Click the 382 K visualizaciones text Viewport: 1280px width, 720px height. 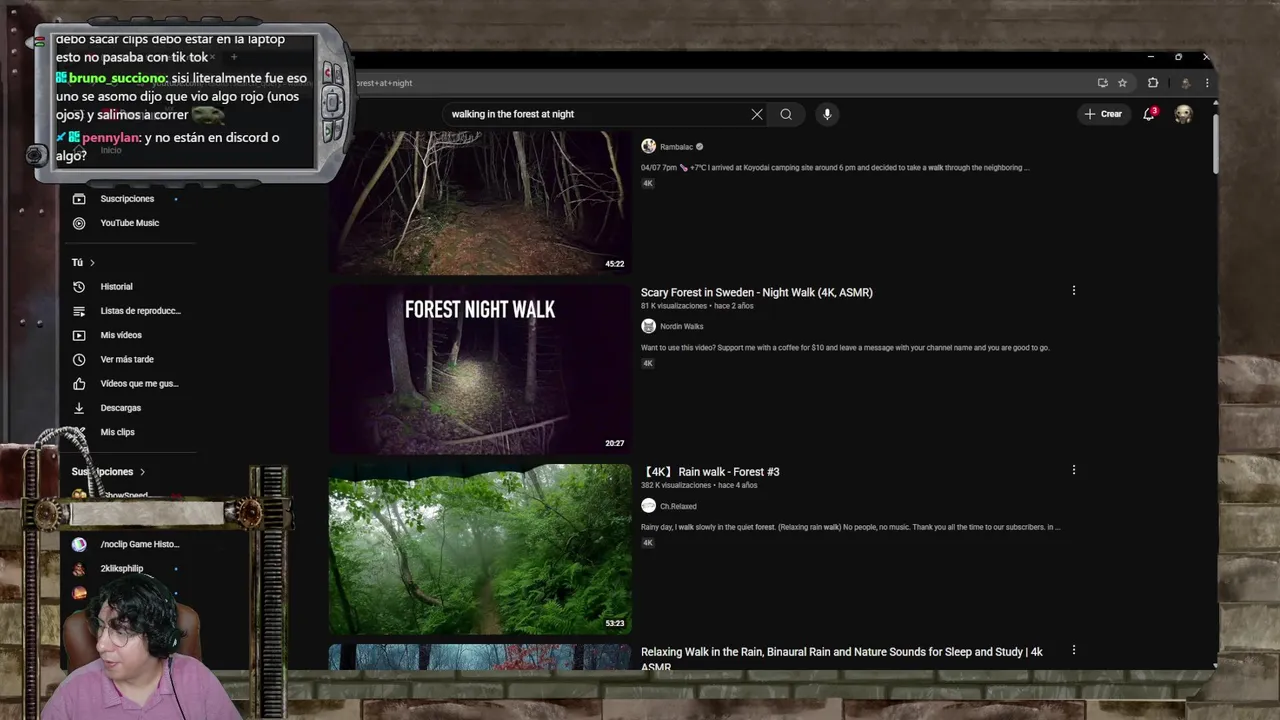tap(676, 485)
